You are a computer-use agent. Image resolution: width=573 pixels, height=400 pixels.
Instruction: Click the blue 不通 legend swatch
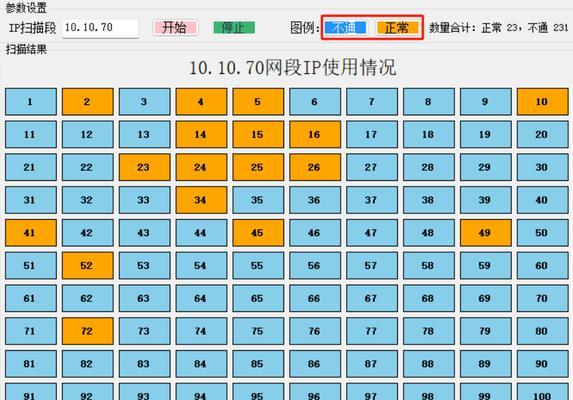click(345, 28)
